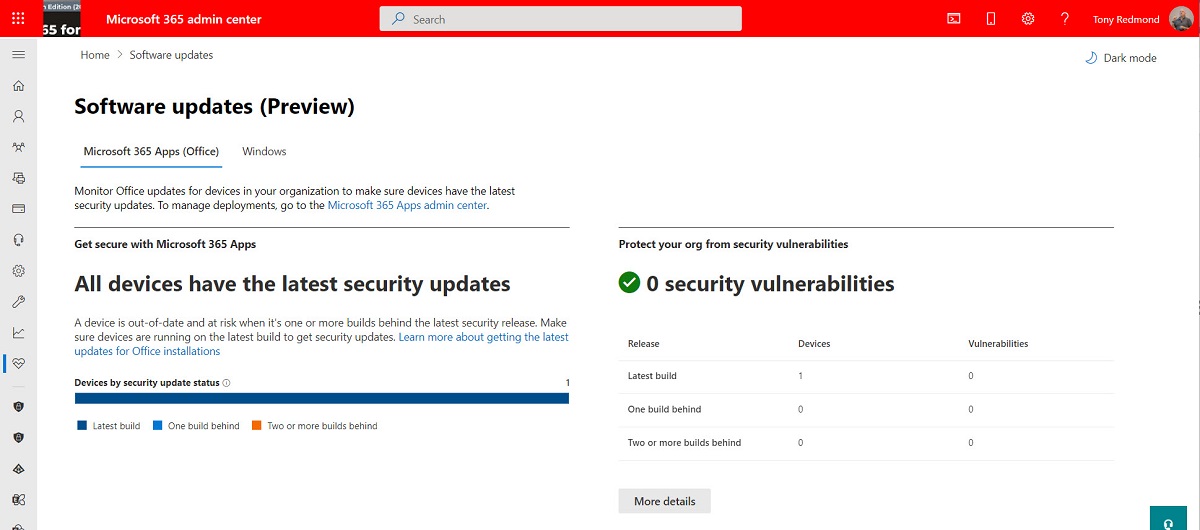
Task: Open Reports chart icon in sidebar
Action: tap(18, 333)
